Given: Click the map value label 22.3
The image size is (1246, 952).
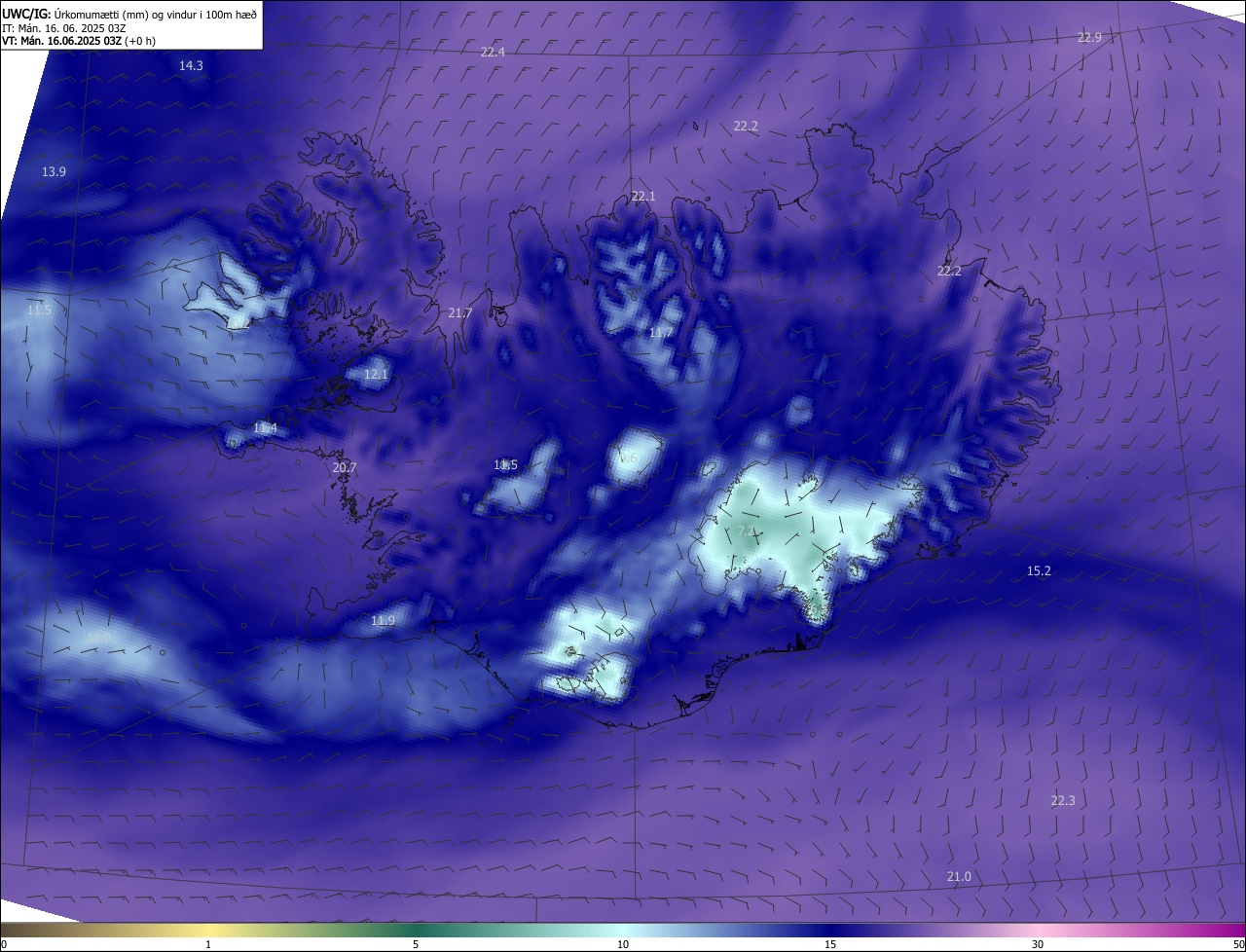Looking at the screenshot, I should click(x=1063, y=800).
